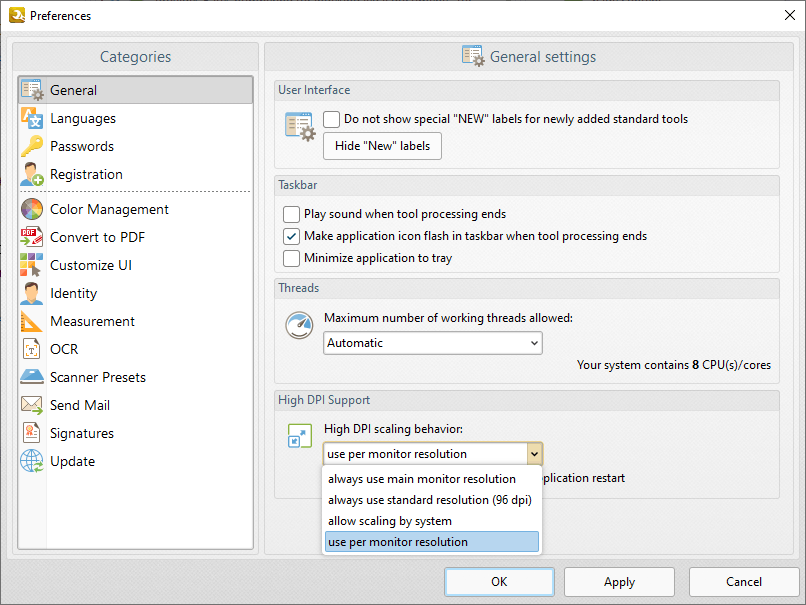Select the Send Mail envelope icon
This screenshot has width=806, height=605.
tap(31, 405)
